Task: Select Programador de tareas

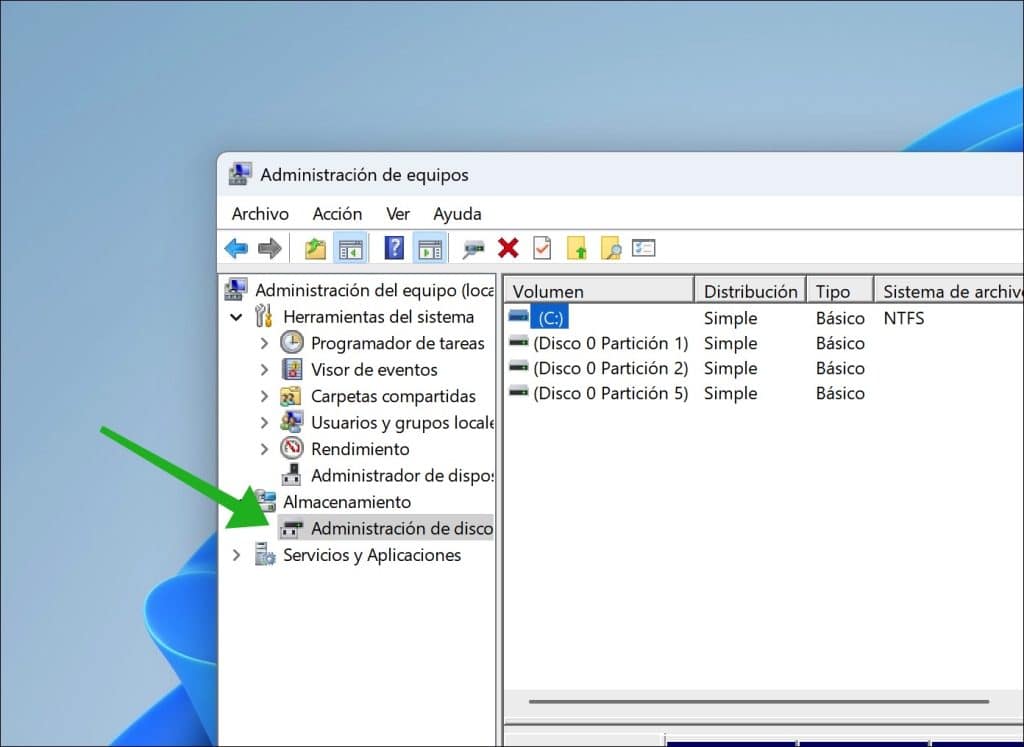Action: 398,343
